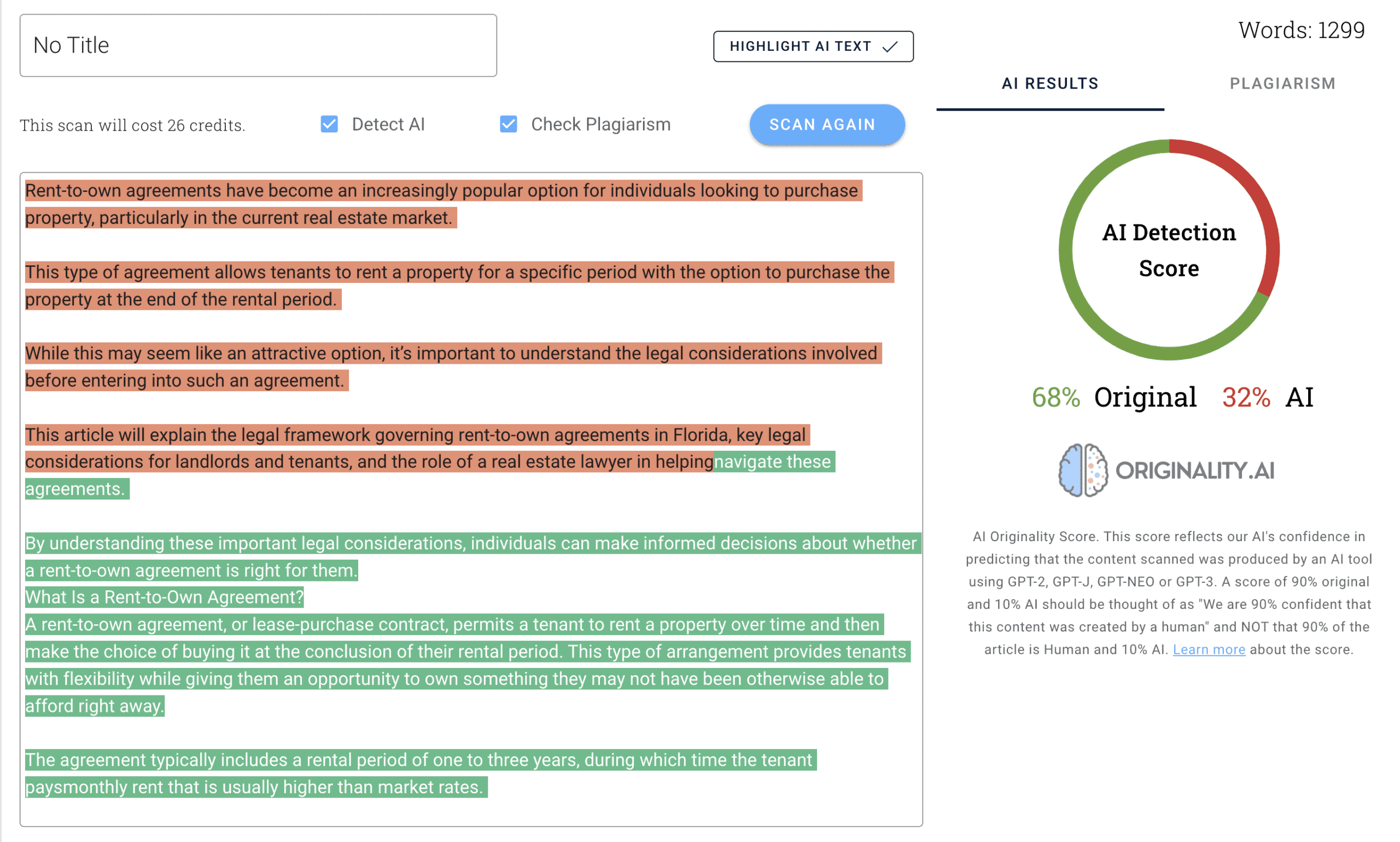Click the Words: 1299 counter
Viewport: 1400px width, 842px height.
tap(1301, 30)
